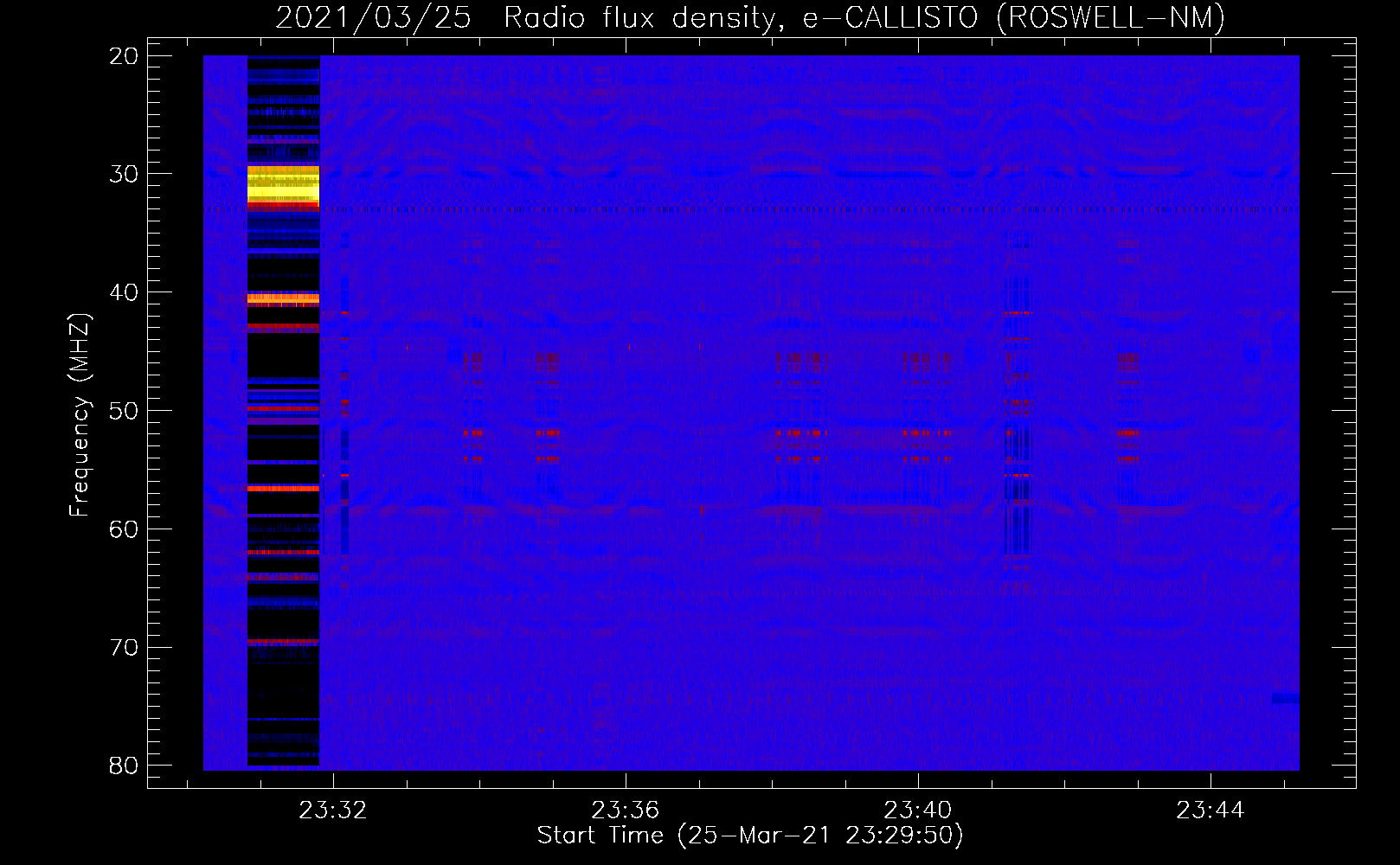Click the Frequency (MHZ) axis label
The height and width of the screenshot is (865, 1400).
tap(80, 414)
